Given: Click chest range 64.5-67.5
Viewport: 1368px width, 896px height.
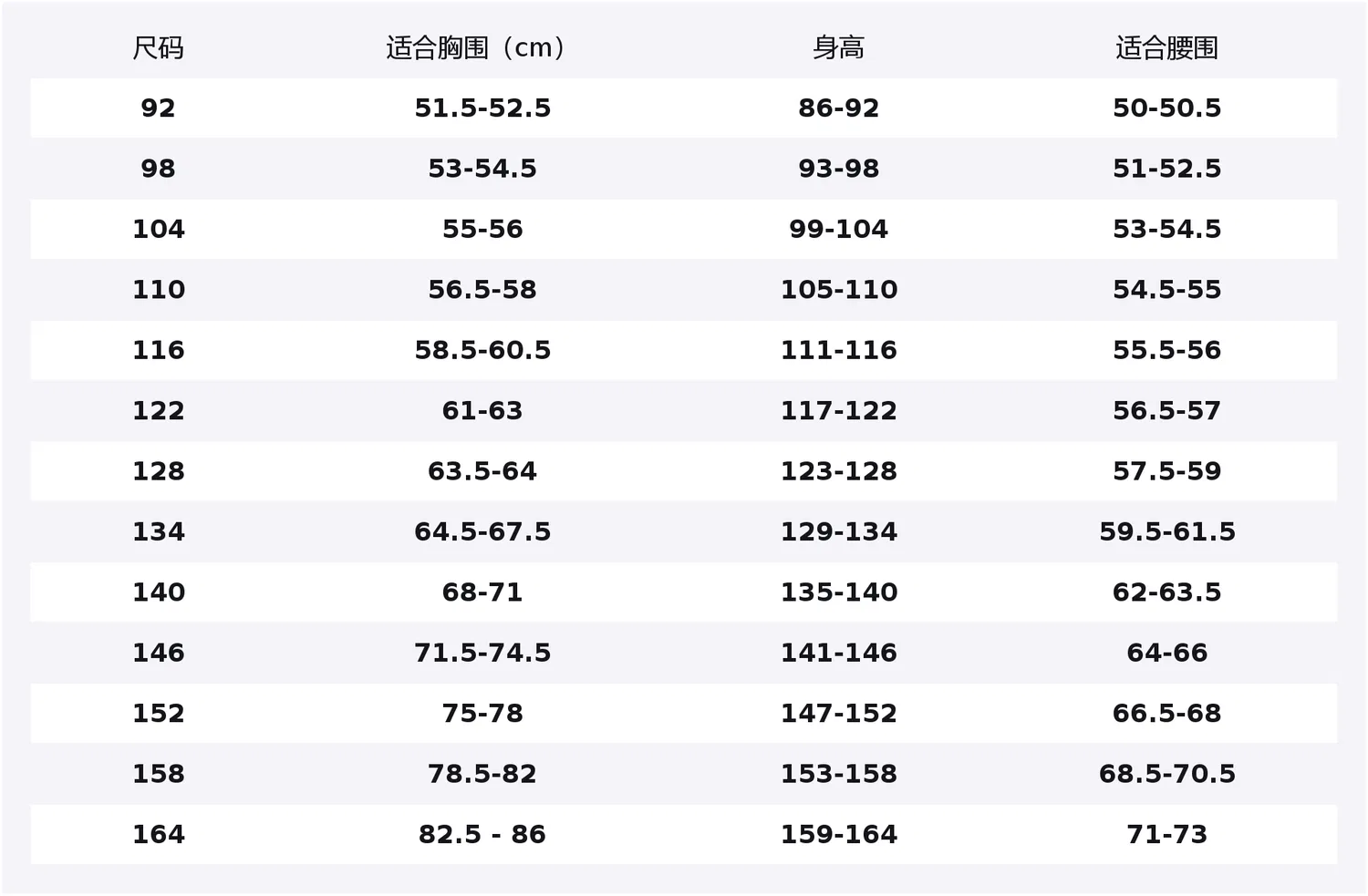Looking at the screenshot, I should (482, 531).
